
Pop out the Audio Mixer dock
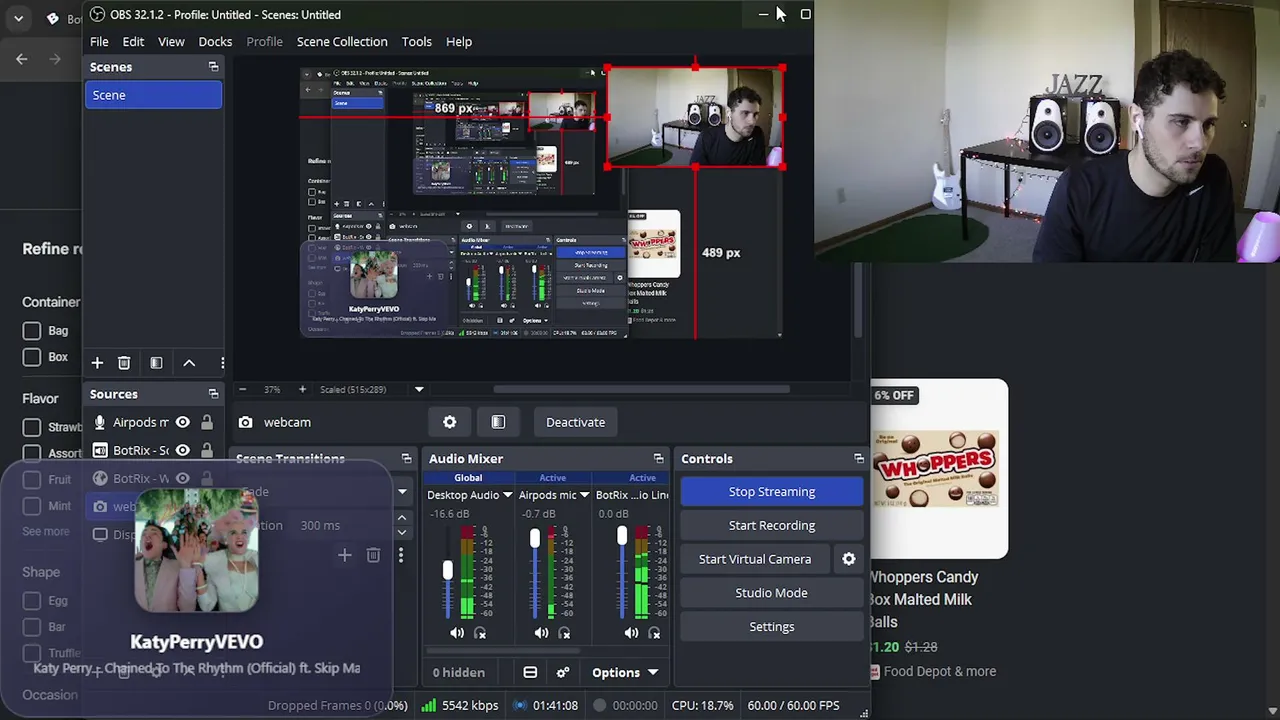658,459
